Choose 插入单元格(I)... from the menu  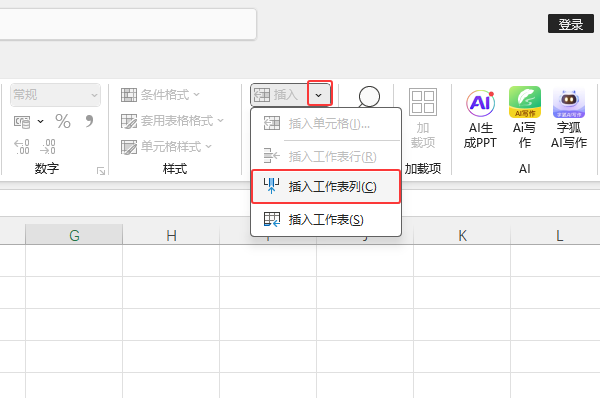[326, 124]
